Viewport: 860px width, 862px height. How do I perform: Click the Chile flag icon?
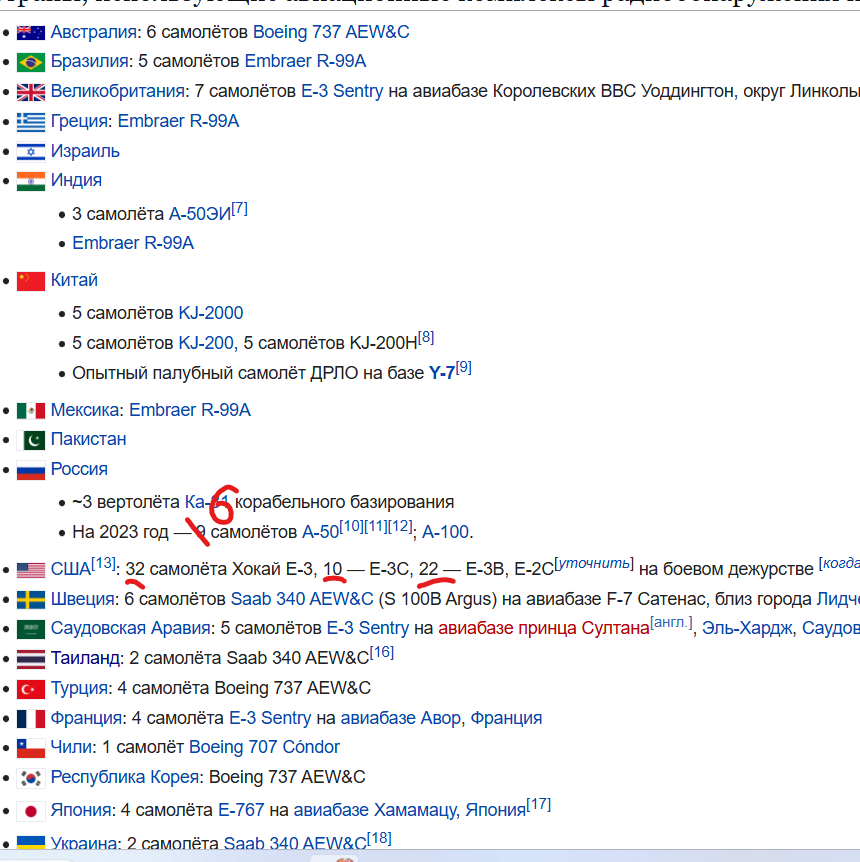(x=31, y=748)
